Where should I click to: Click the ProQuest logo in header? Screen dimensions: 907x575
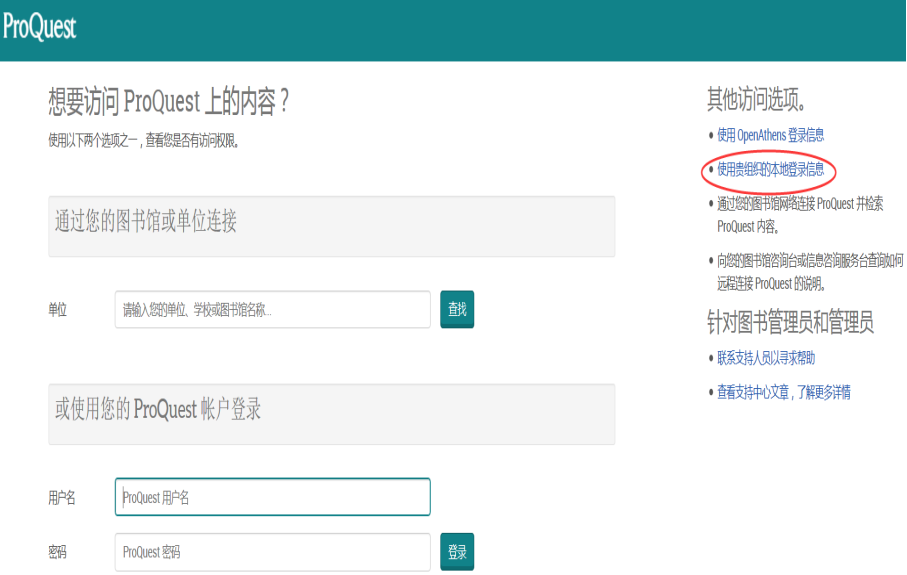pos(39,27)
